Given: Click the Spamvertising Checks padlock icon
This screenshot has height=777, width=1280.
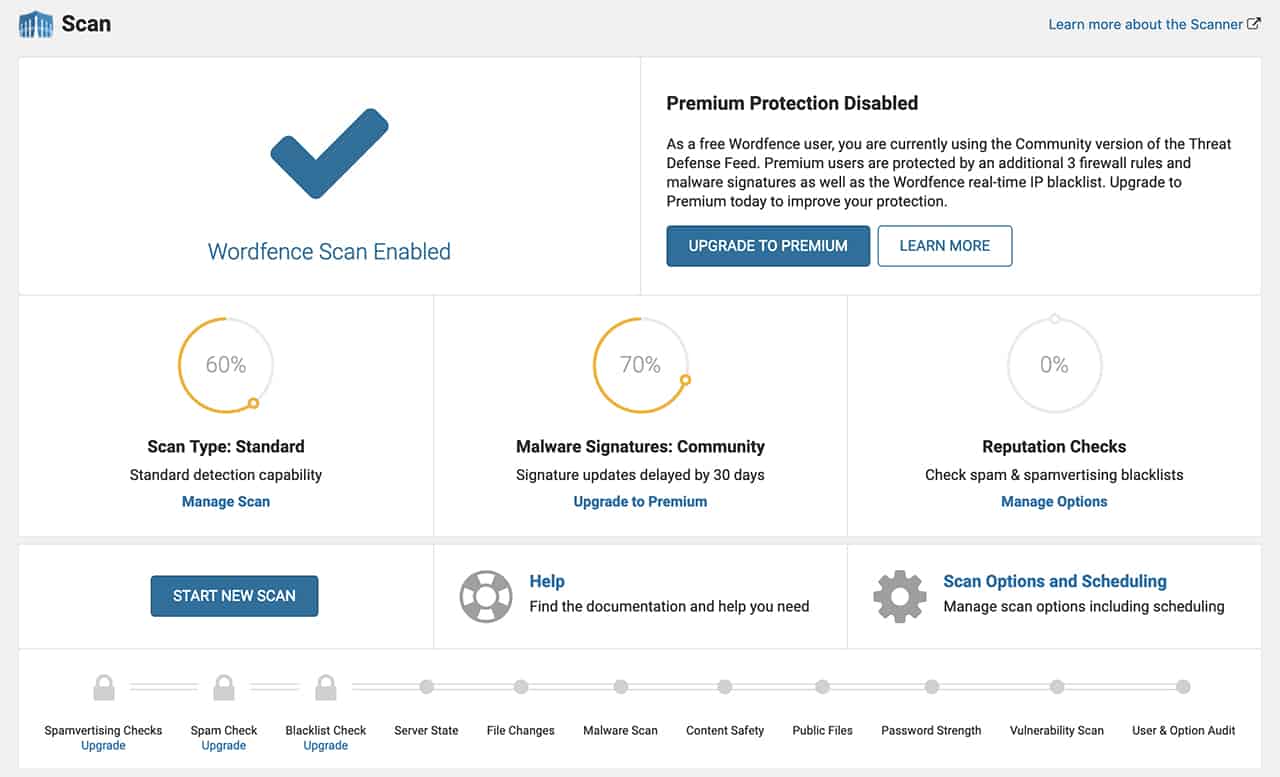Looking at the screenshot, I should (103, 687).
